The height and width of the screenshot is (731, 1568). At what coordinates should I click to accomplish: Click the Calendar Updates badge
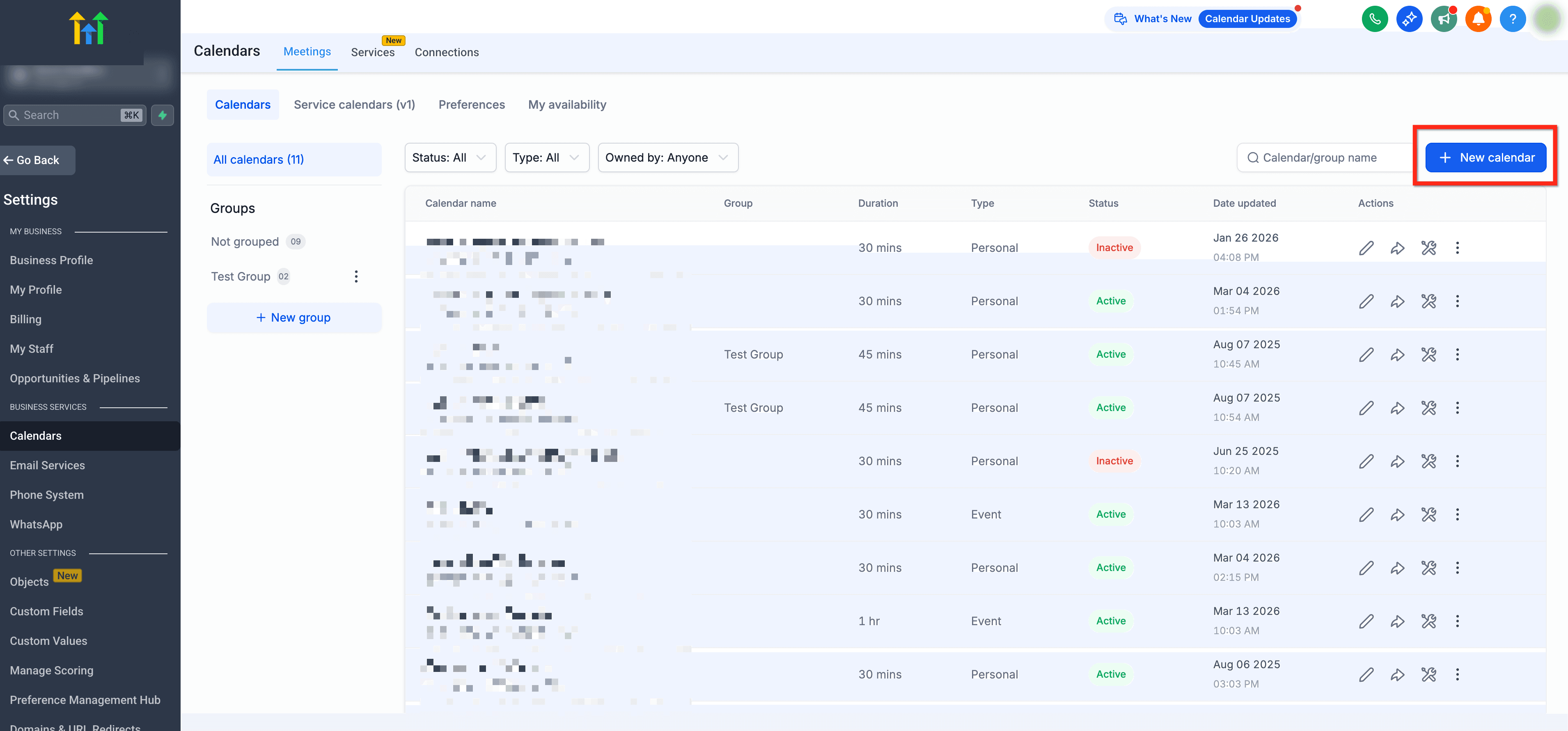(x=1247, y=19)
